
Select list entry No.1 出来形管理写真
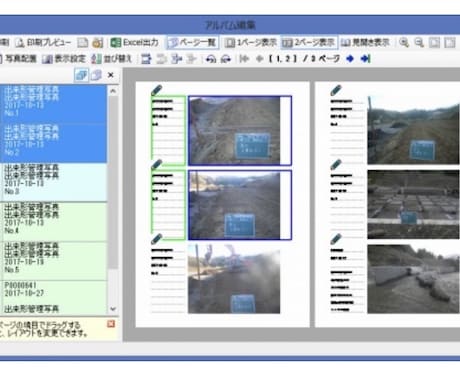(x=53, y=104)
